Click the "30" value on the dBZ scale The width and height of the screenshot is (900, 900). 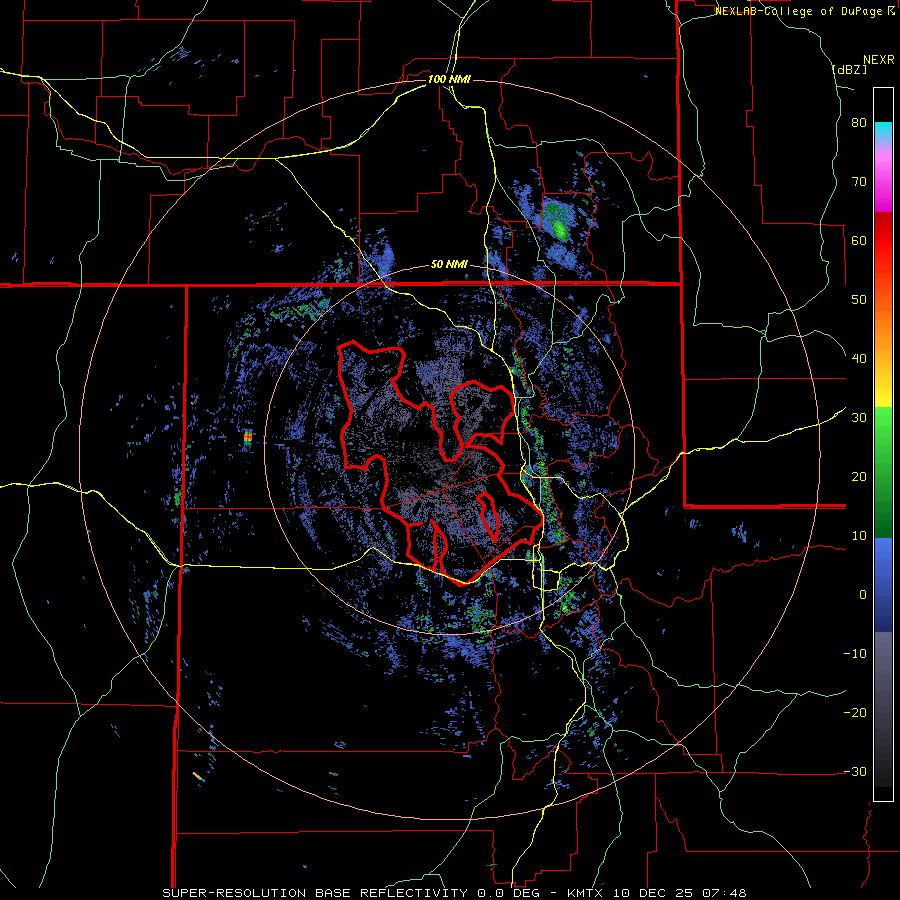point(859,418)
